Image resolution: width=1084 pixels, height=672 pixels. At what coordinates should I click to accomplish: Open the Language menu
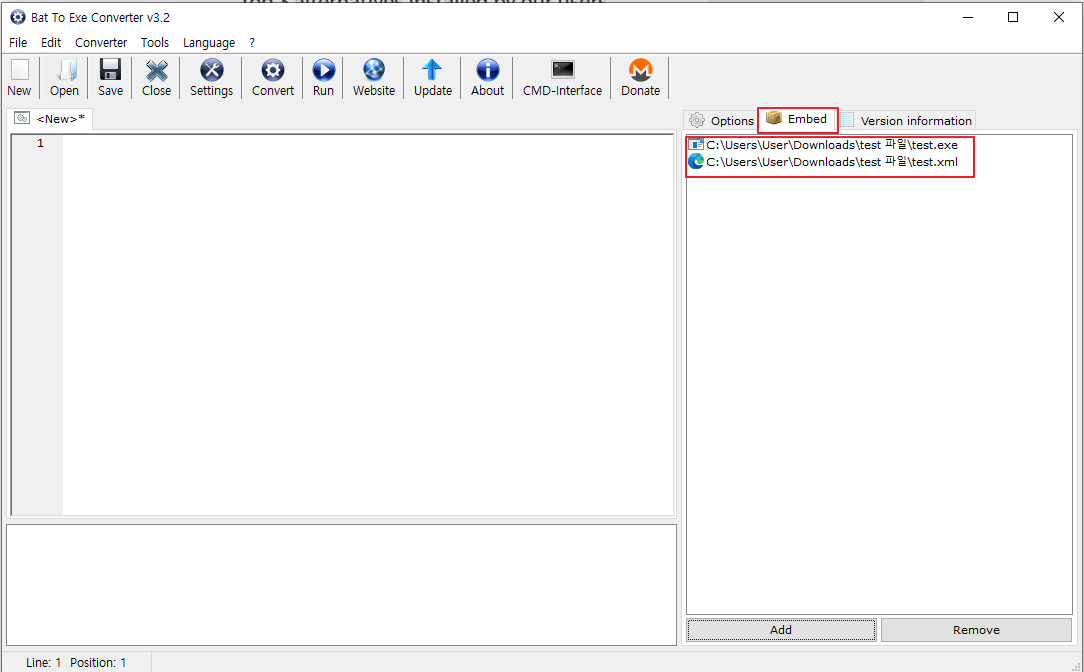(209, 42)
